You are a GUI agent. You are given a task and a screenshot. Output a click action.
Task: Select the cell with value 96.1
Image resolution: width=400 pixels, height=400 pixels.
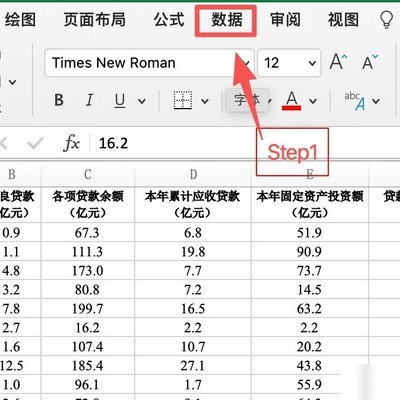click(x=87, y=384)
